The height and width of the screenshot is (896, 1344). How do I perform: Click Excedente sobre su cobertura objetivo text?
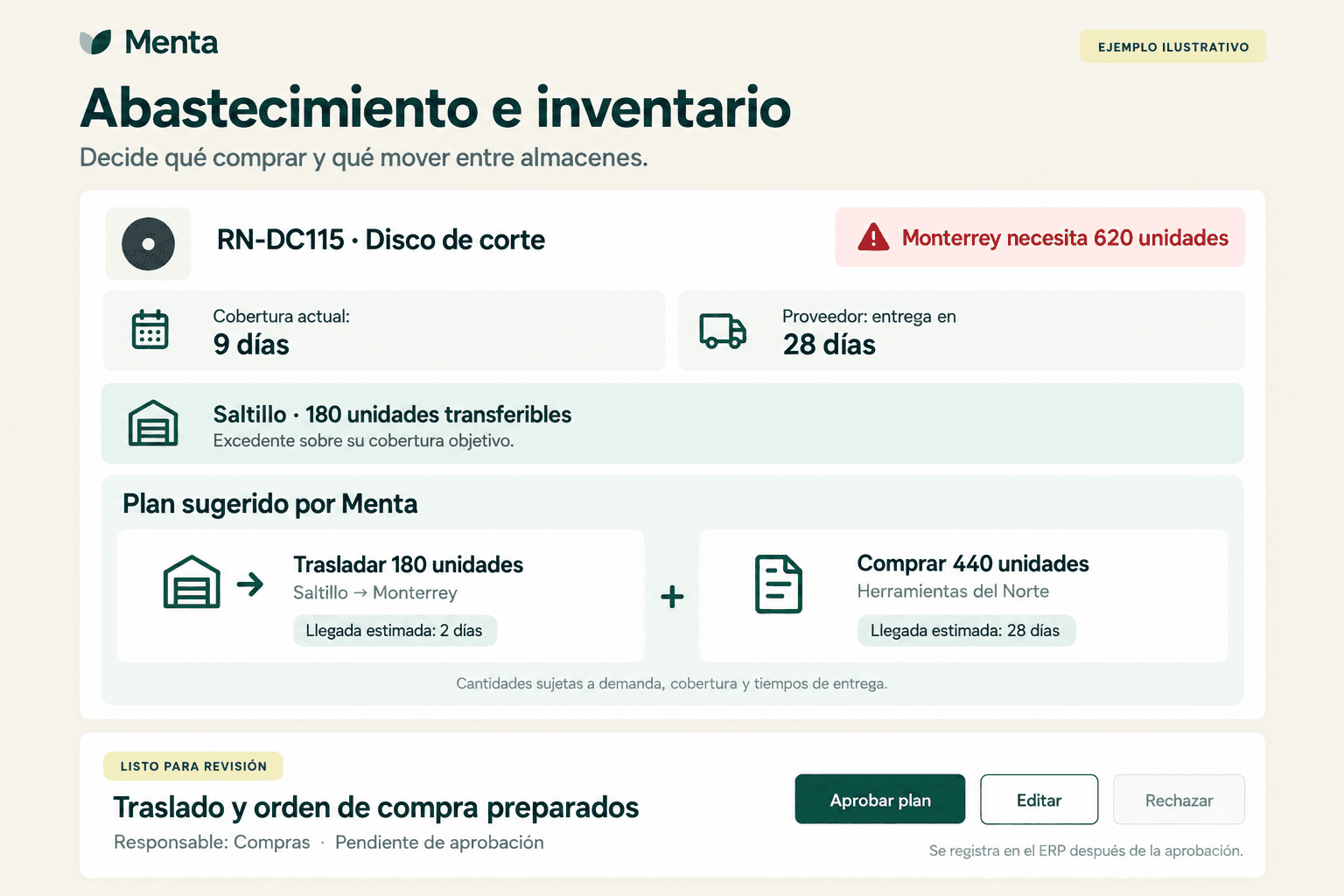click(363, 441)
